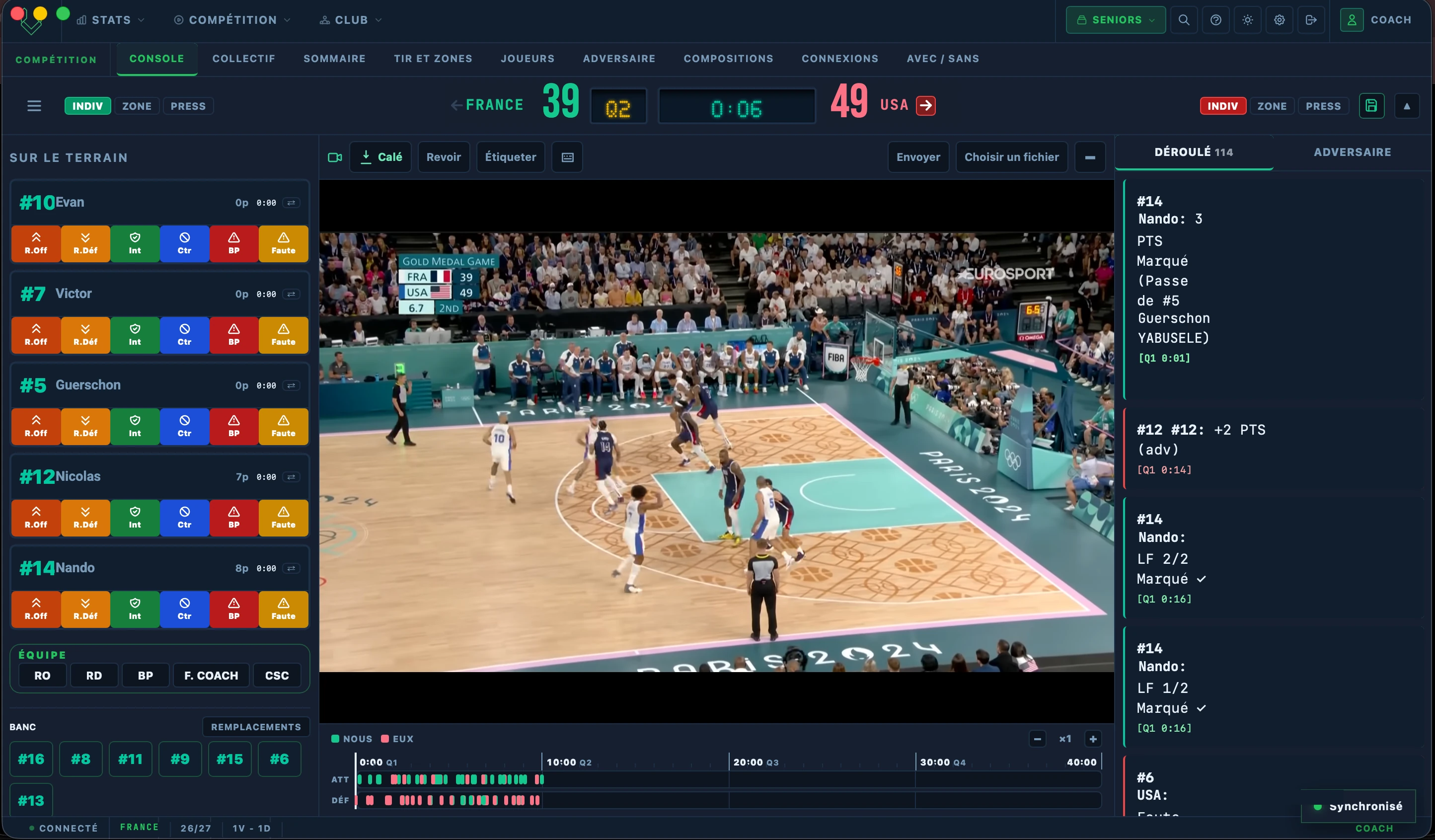
Task: Jump to the 20:00 Q3 timeline marker
Action: [755, 763]
